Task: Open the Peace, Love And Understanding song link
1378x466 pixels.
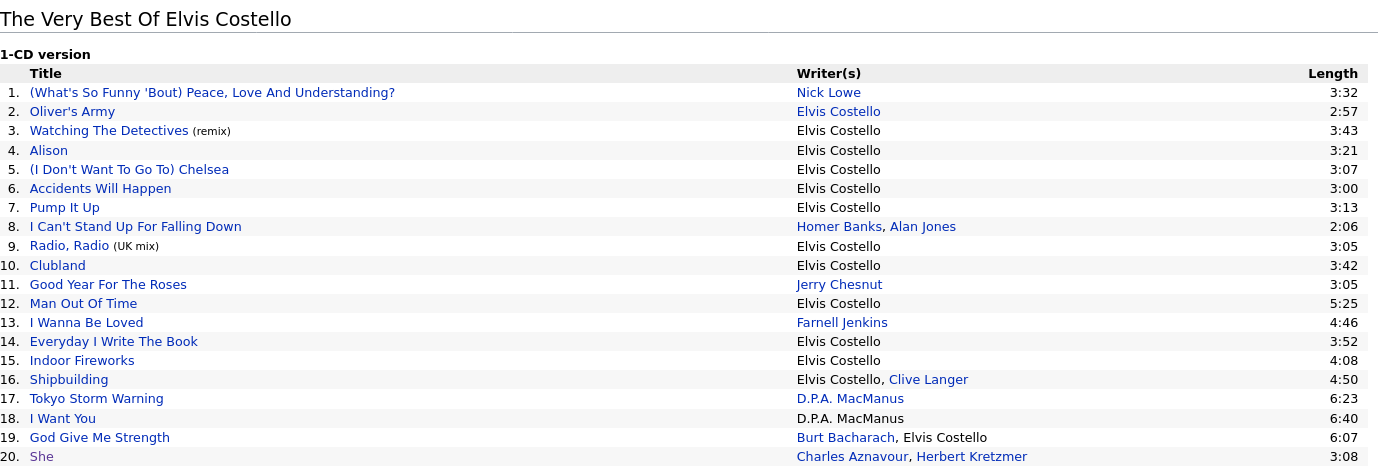Action: (x=212, y=93)
